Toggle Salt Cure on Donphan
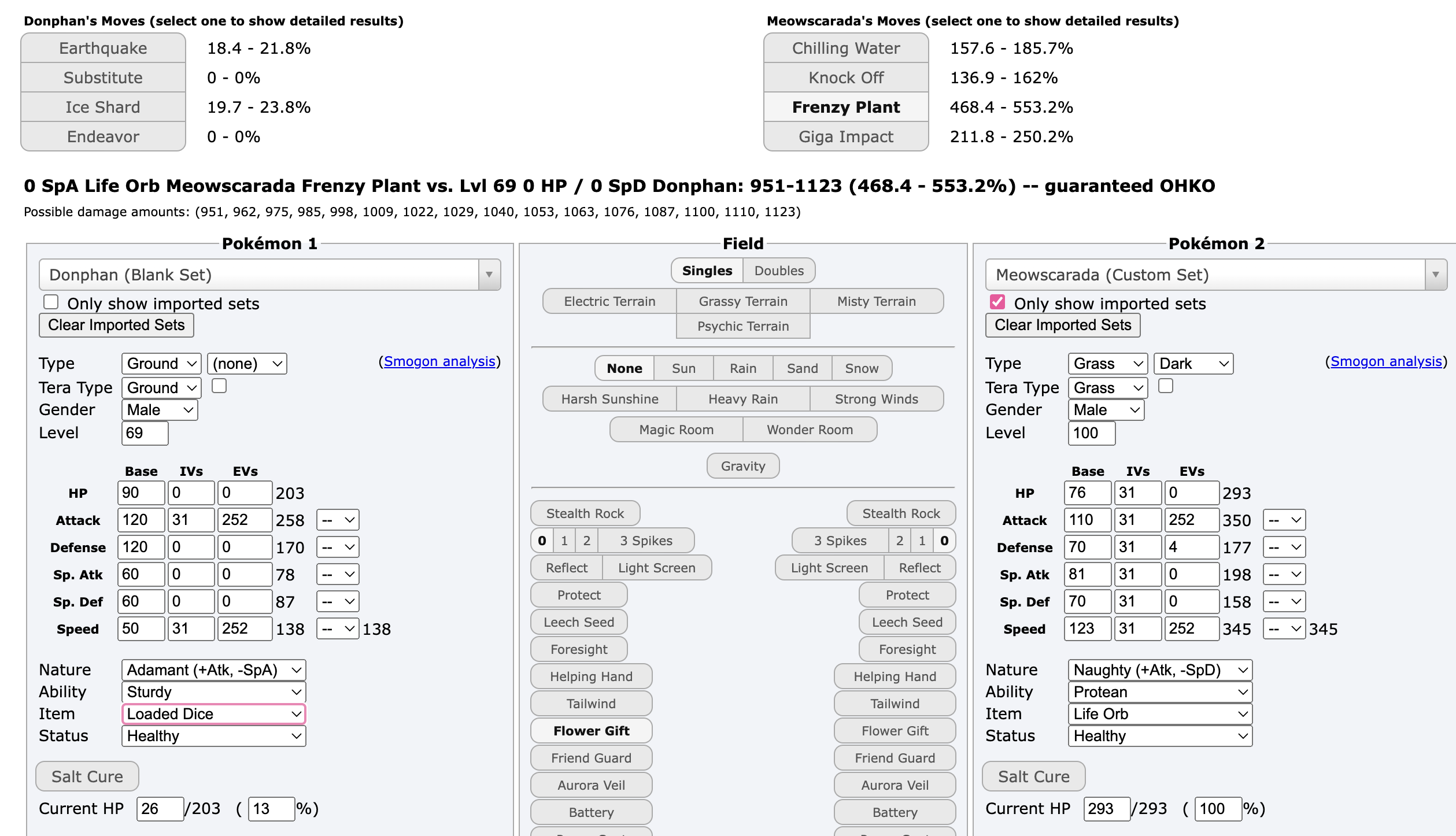The image size is (1456, 836). tap(87, 776)
